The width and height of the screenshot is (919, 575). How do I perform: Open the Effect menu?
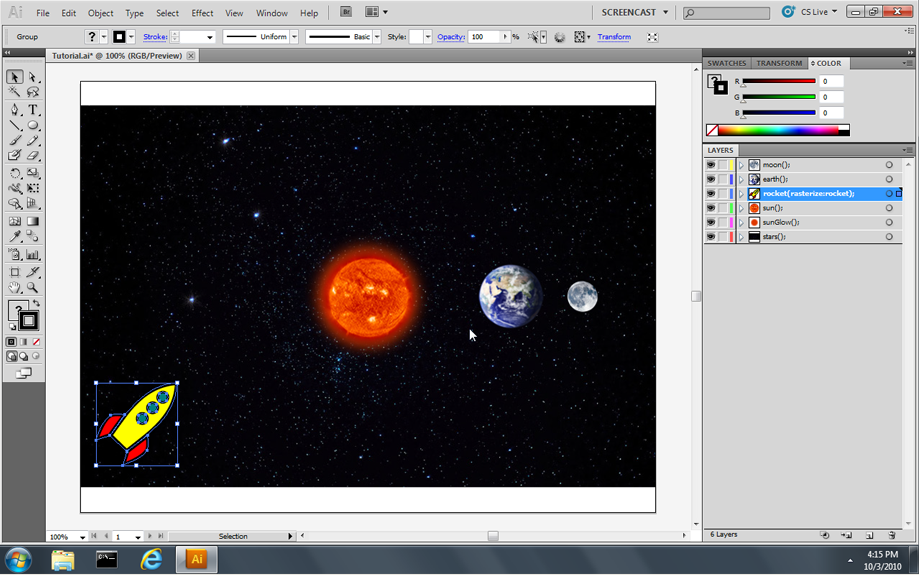click(x=202, y=13)
